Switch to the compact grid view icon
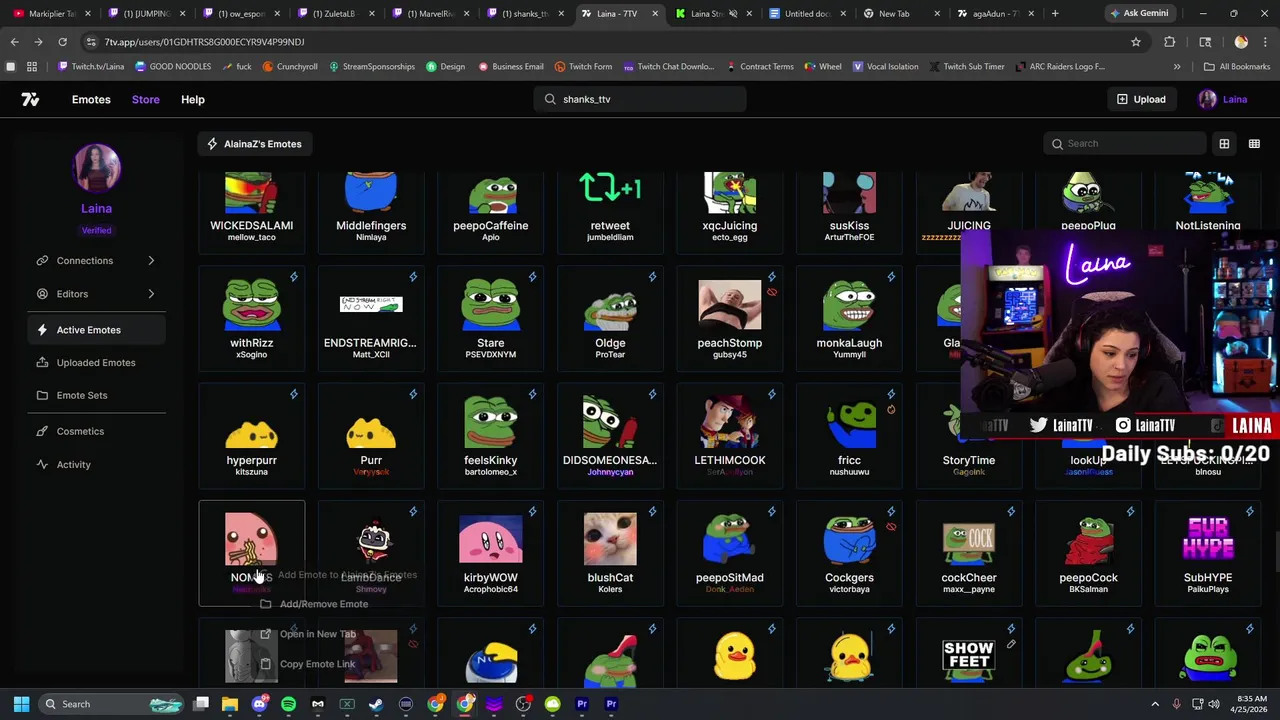Image resolution: width=1280 pixels, height=720 pixels. coord(1254,144)
